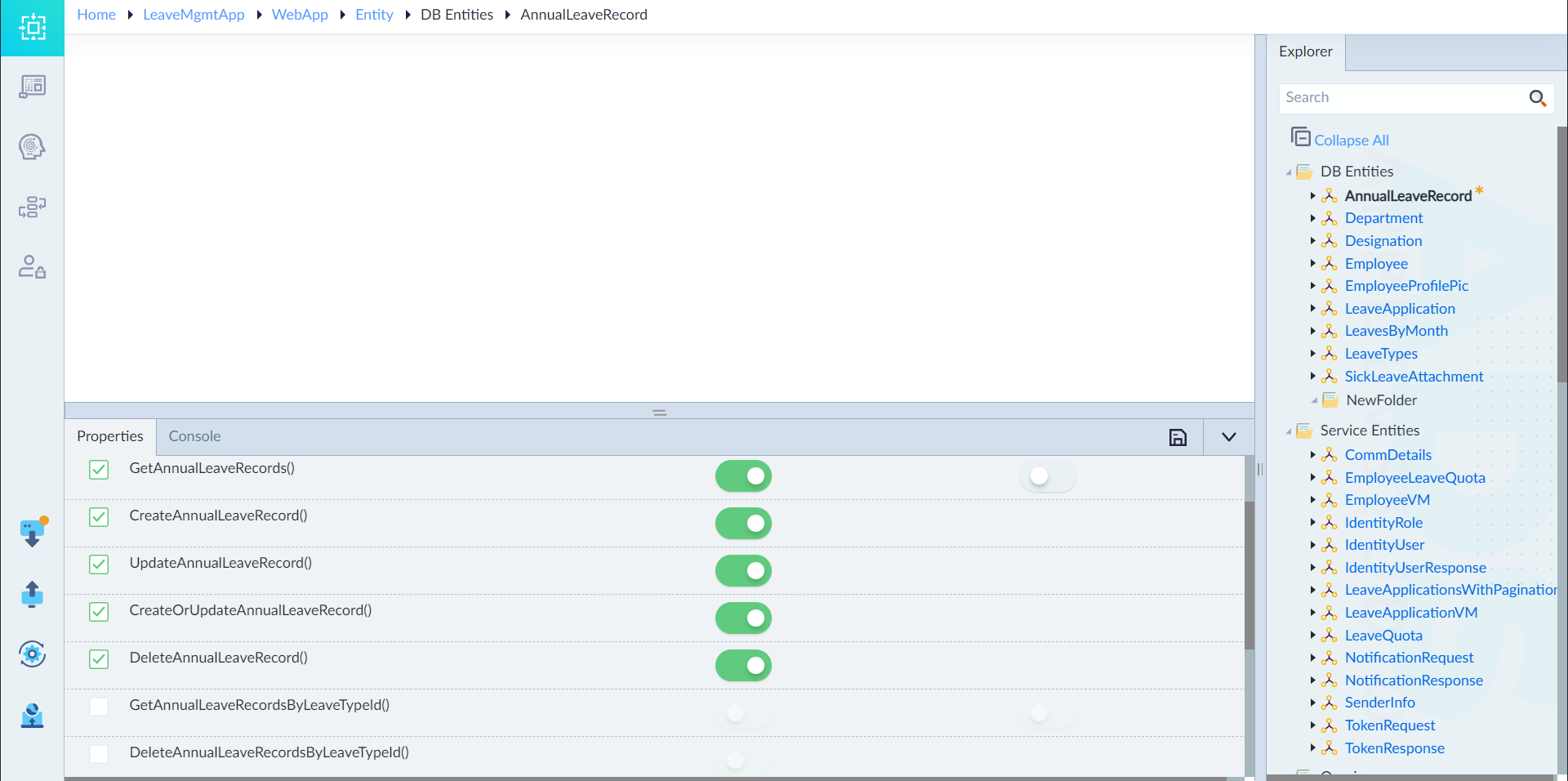
Task: Collapse the DB Entities folder arrow
Action: (x=1289, y=172)
